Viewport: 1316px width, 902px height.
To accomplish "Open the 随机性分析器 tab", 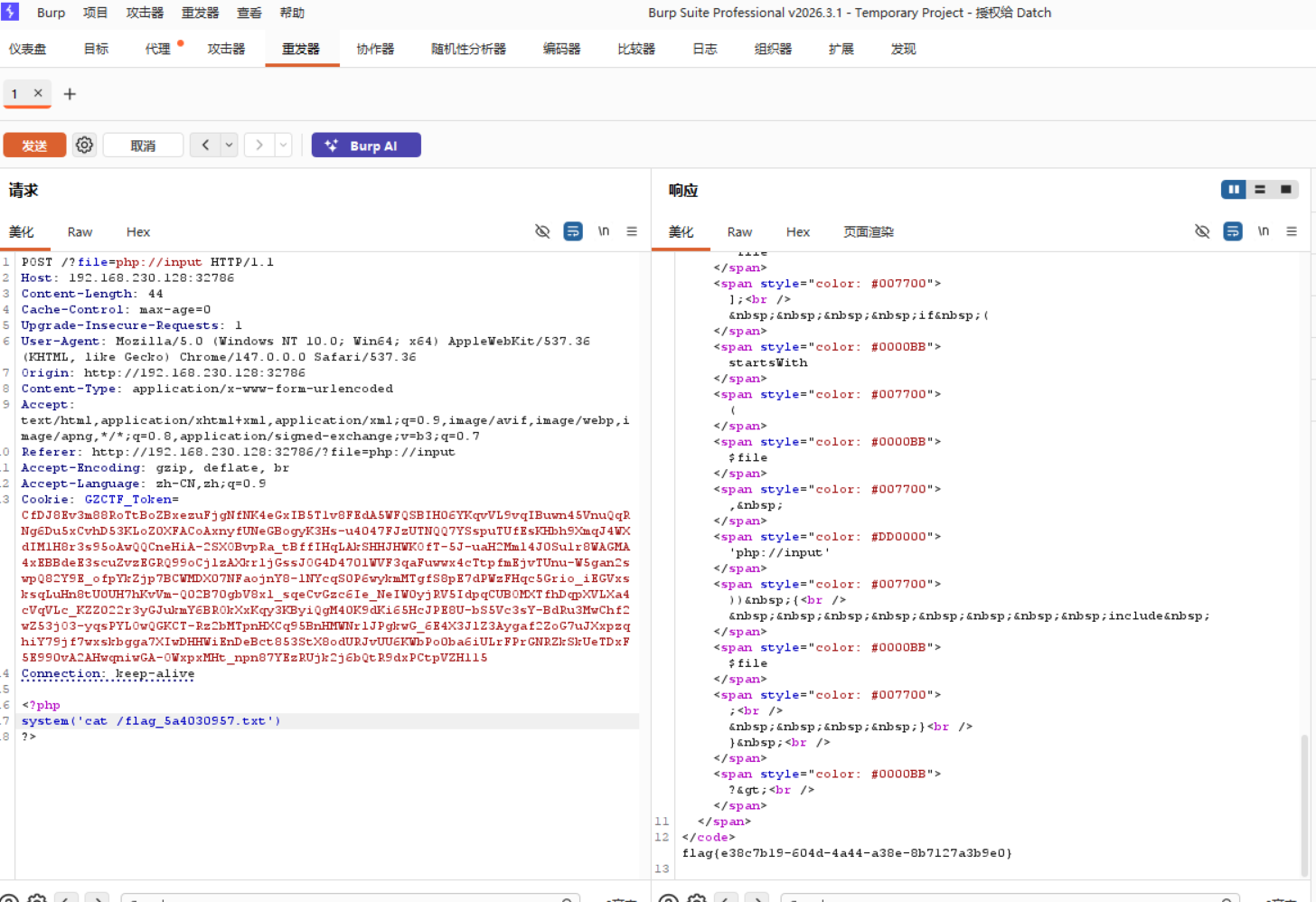I will [x=468, y=49].
